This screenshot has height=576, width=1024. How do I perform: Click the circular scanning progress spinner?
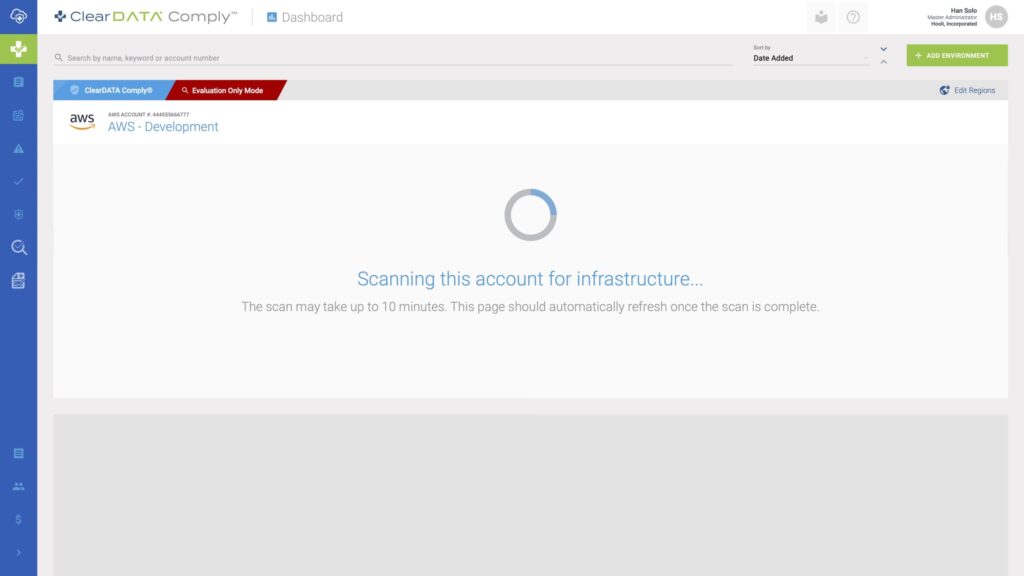click(x=530, y=215)
